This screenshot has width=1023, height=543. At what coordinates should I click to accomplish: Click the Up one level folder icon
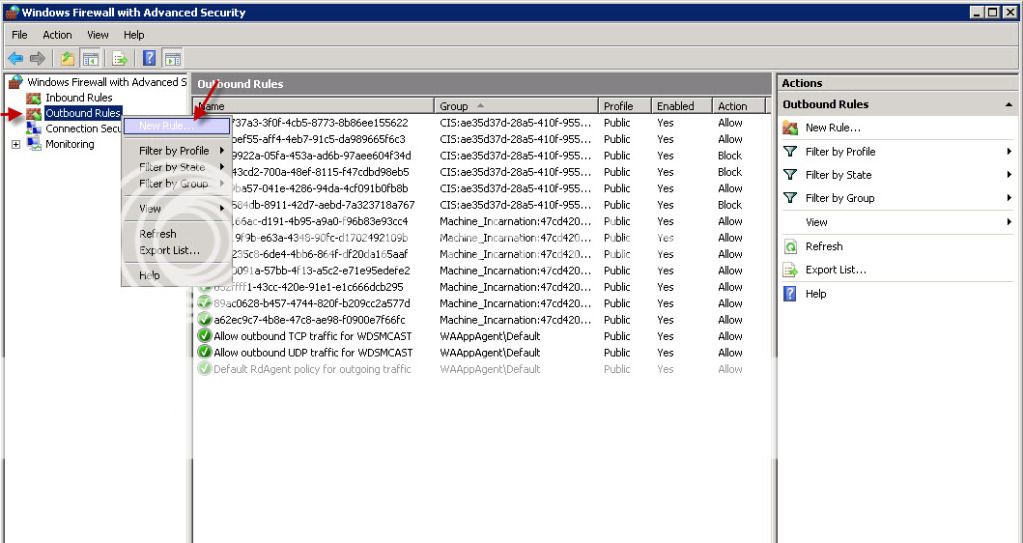click(66, 58)
